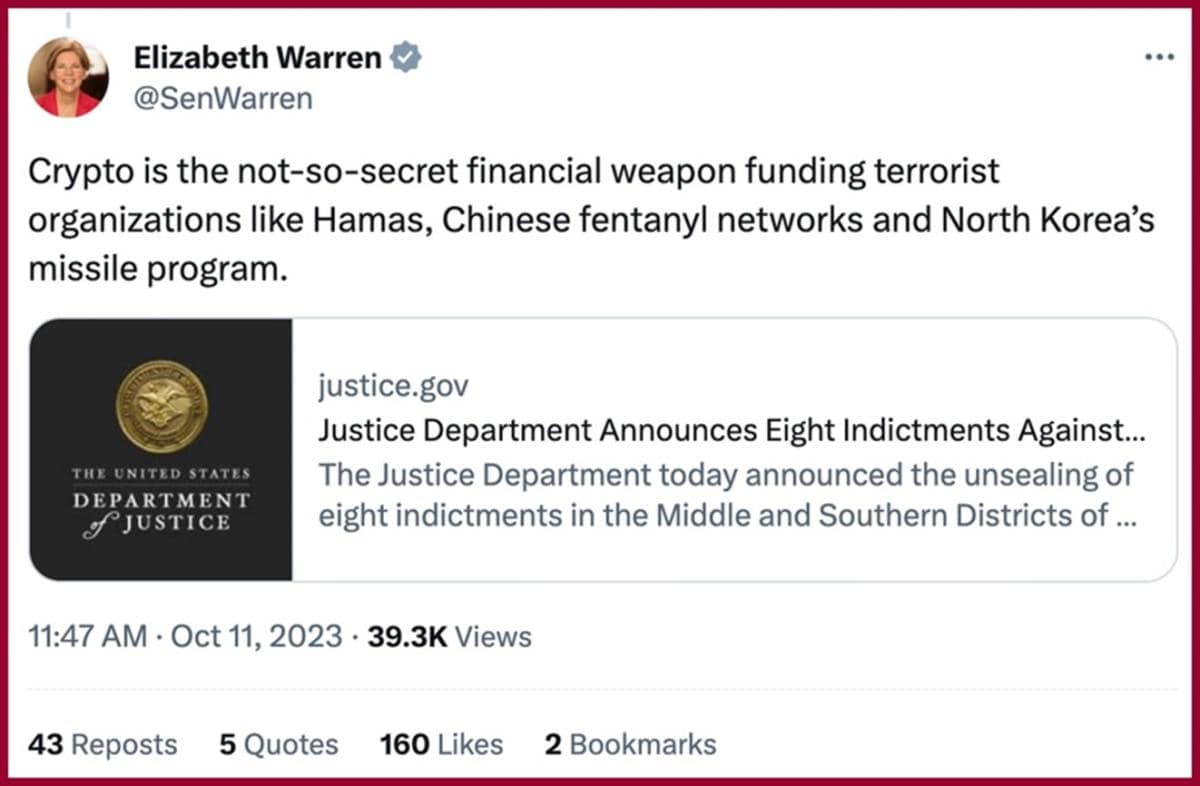This screenshot has height=786, width=1200.
Task: View the 39.3K Views analytics
Action: coord(449,637)
